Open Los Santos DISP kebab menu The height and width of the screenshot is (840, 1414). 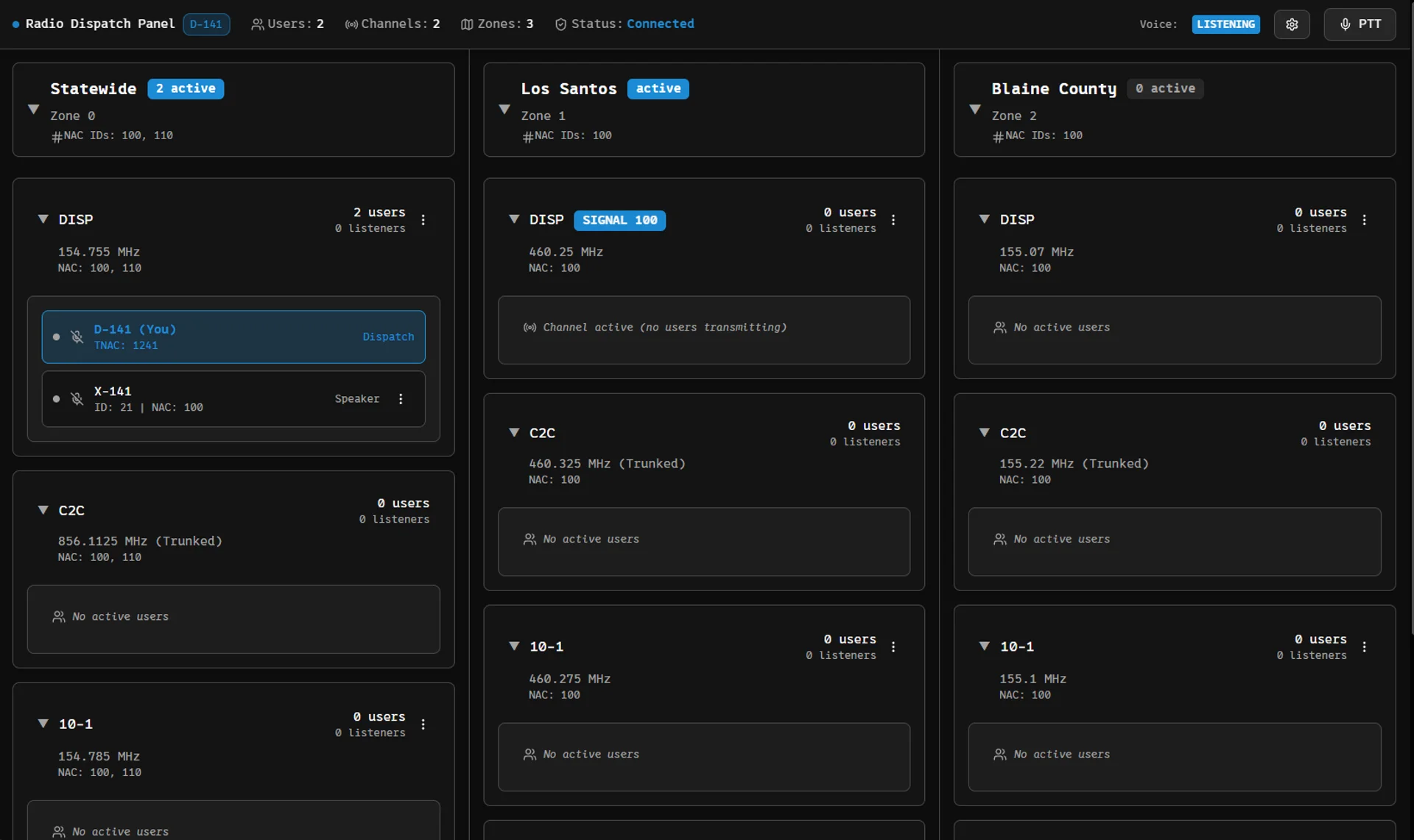[893, 220]
